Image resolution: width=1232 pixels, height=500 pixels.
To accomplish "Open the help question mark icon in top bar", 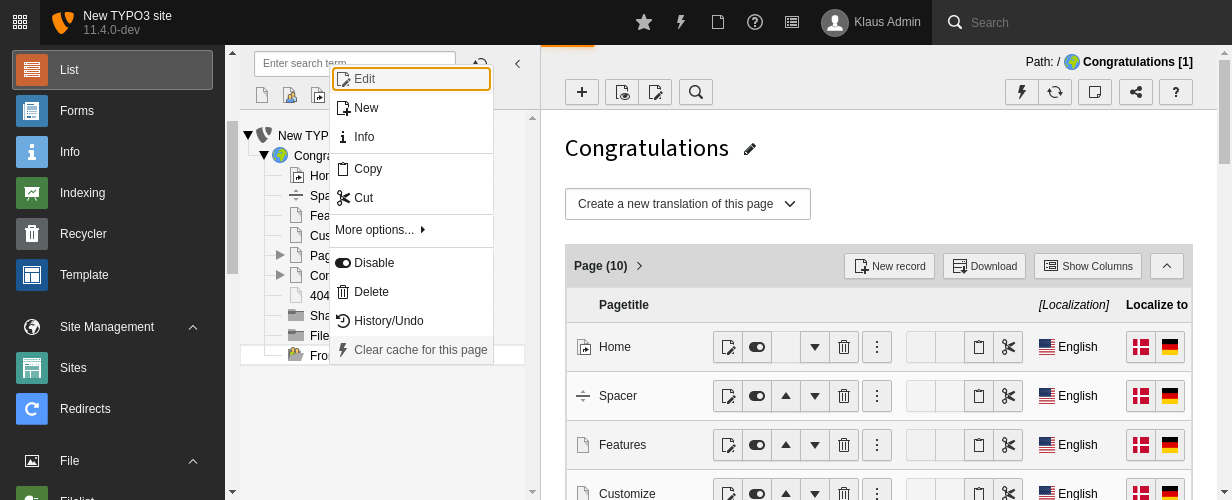I will pyautogui.click(x=755, y=22).
